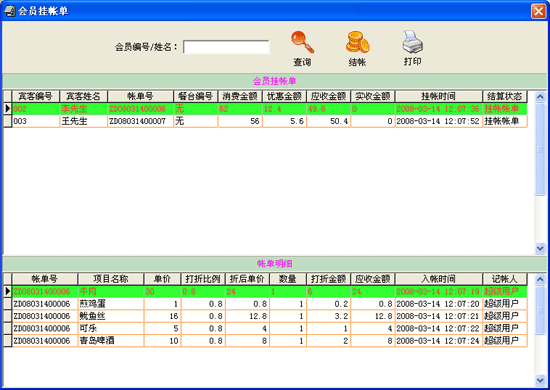Click the 消费金额 column header

(240, 96)
